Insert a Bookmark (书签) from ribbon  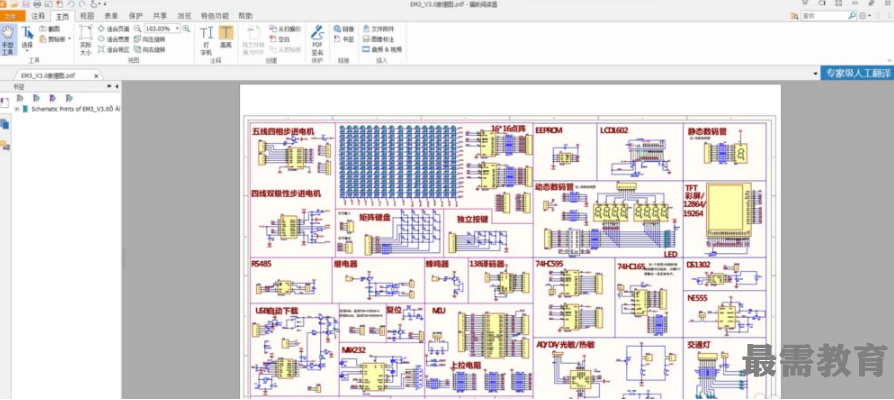point(344,39)
